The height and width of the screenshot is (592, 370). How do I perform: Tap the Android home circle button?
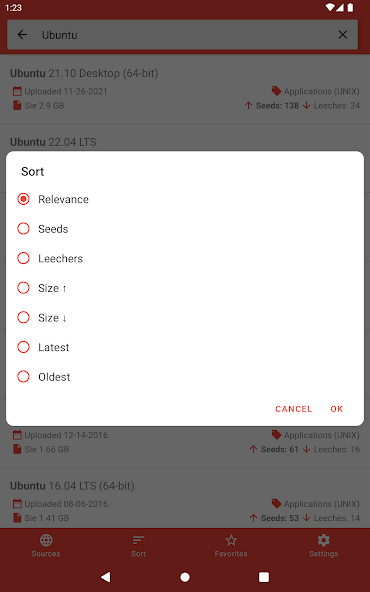[x=185, y=577]
